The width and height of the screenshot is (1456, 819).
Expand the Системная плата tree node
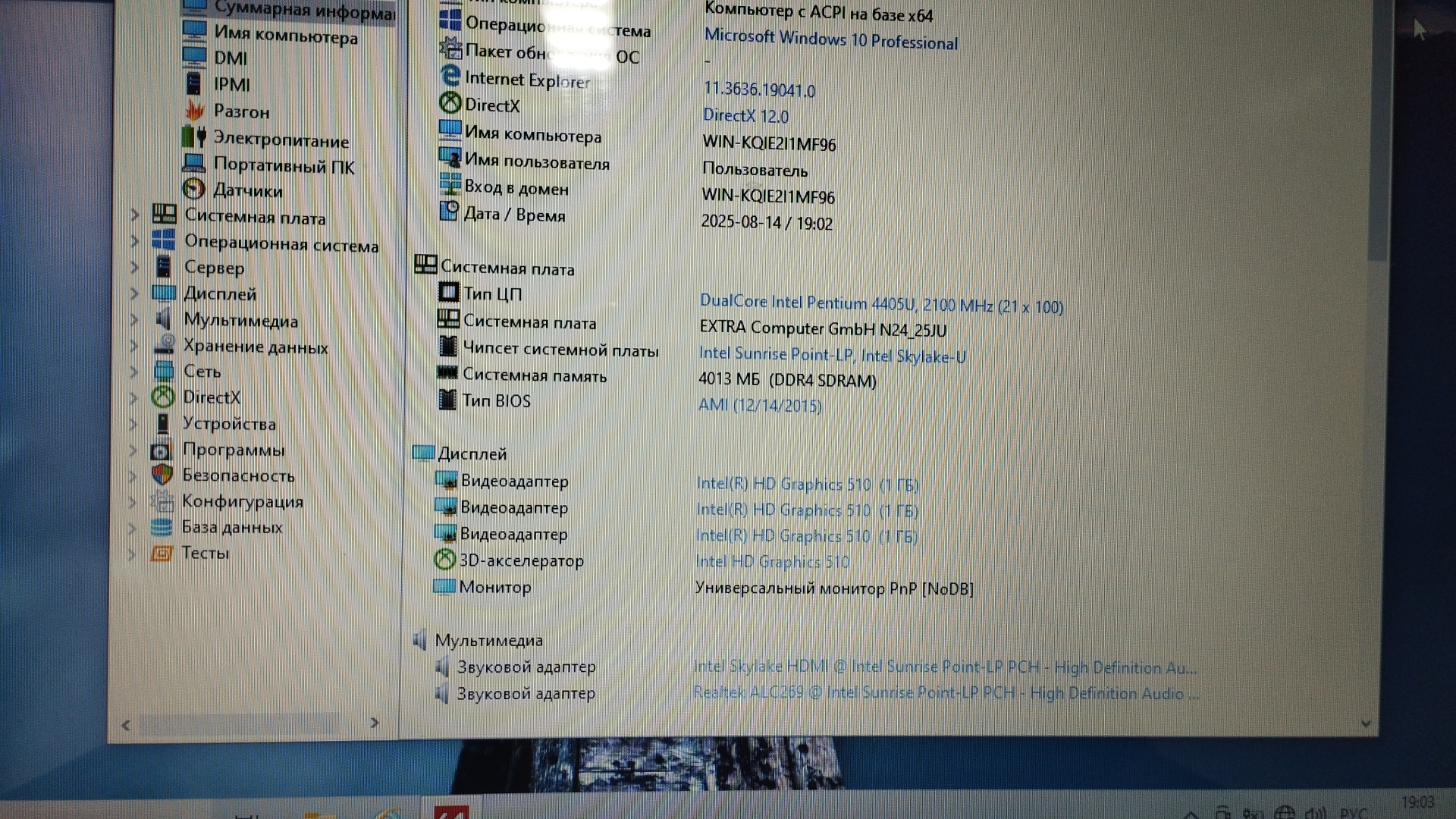click(x=135, y=215)
